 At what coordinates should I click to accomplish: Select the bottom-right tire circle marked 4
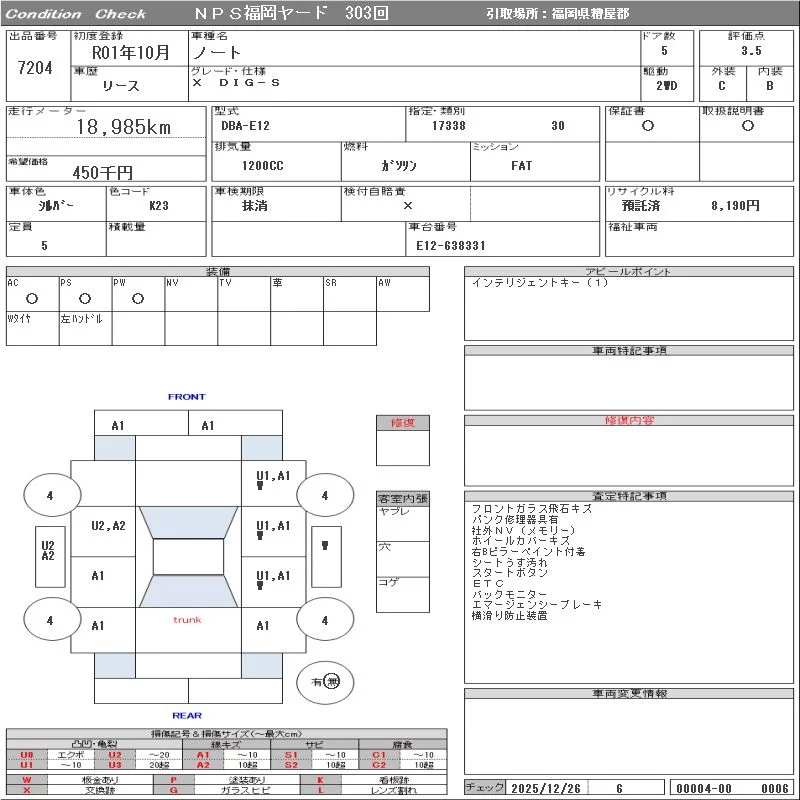click(324, 620)
